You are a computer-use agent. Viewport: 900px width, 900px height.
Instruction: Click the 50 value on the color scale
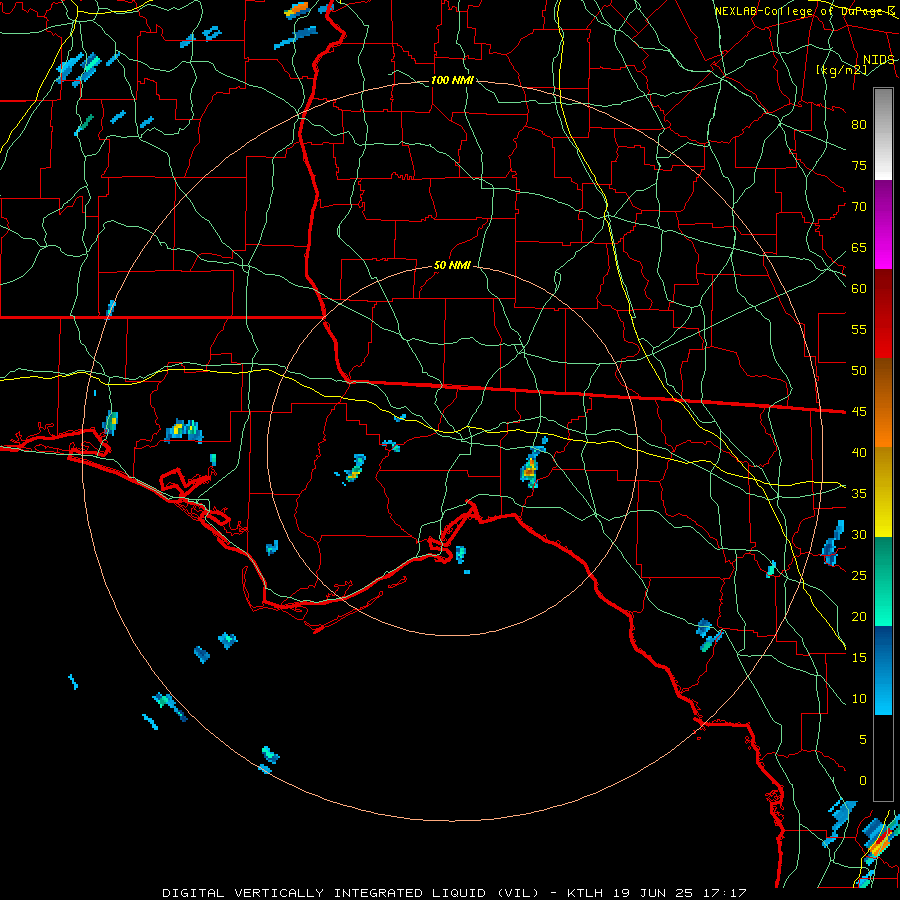click(859, 370)
